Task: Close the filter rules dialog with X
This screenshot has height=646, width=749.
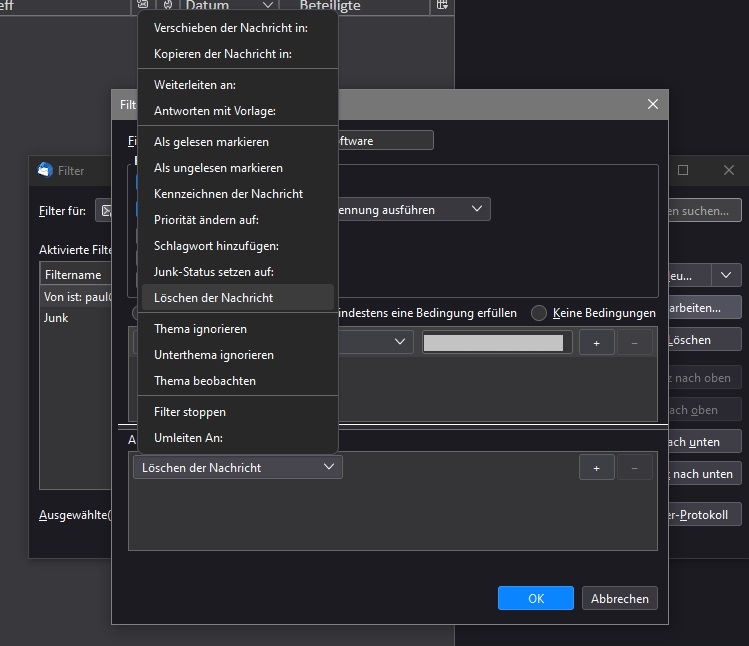Action: [653, 104]
